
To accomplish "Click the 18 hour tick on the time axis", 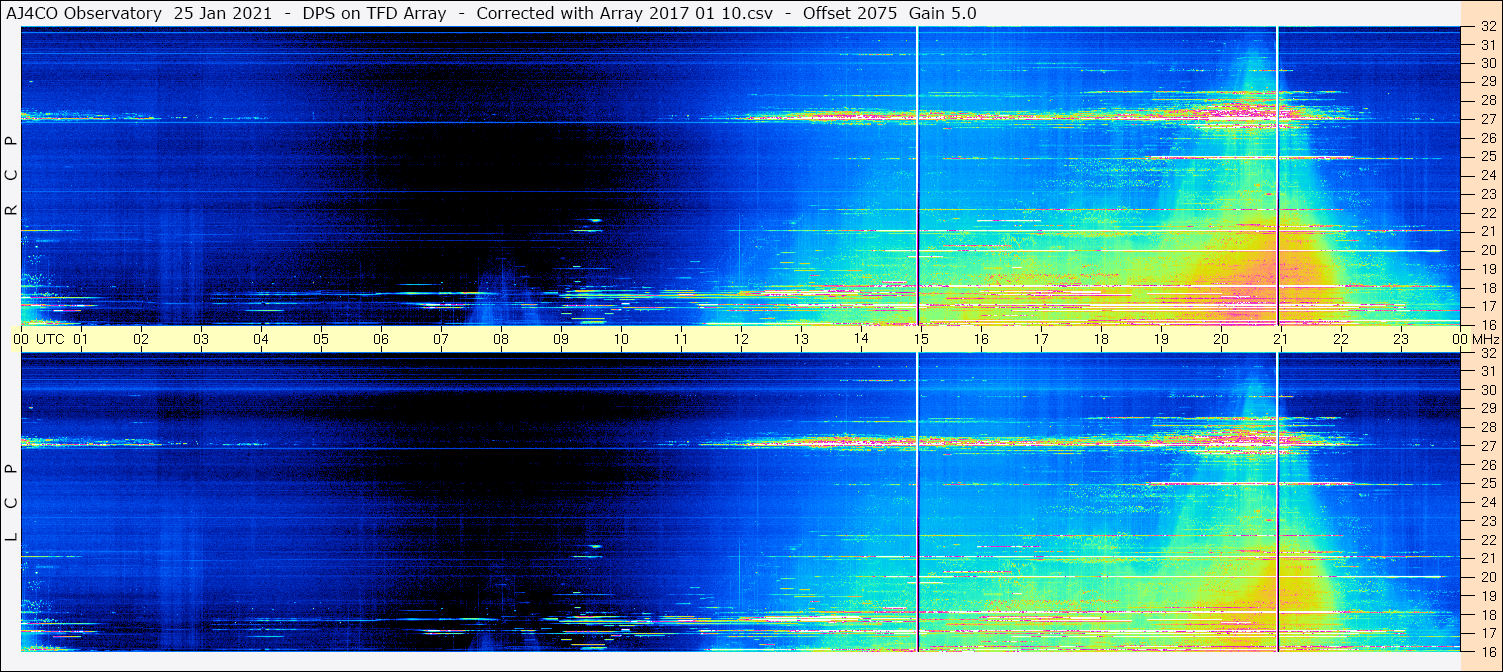I will [x=1101, y=339].
